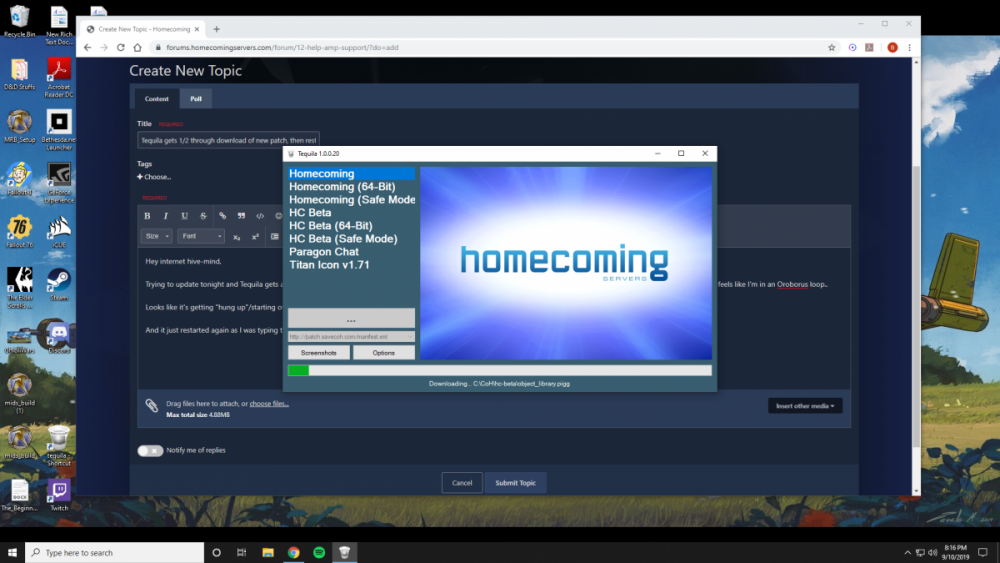Select Homecoming (64-Bit) profile
The width and height of the screenshot is (1000, 563).
tap(351, 187)
